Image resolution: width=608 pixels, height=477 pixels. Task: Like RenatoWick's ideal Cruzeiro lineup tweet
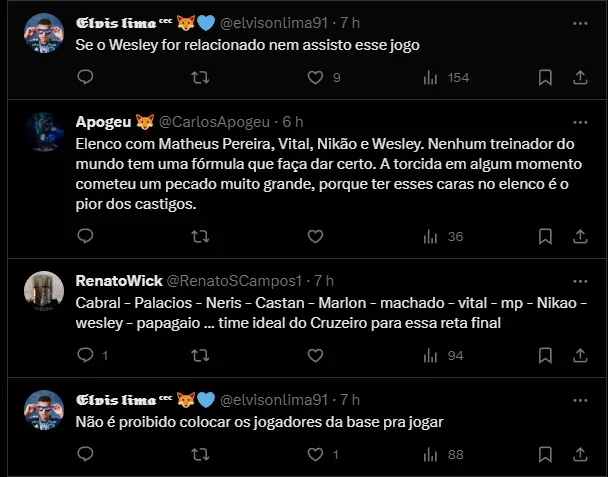click(316, 354)
